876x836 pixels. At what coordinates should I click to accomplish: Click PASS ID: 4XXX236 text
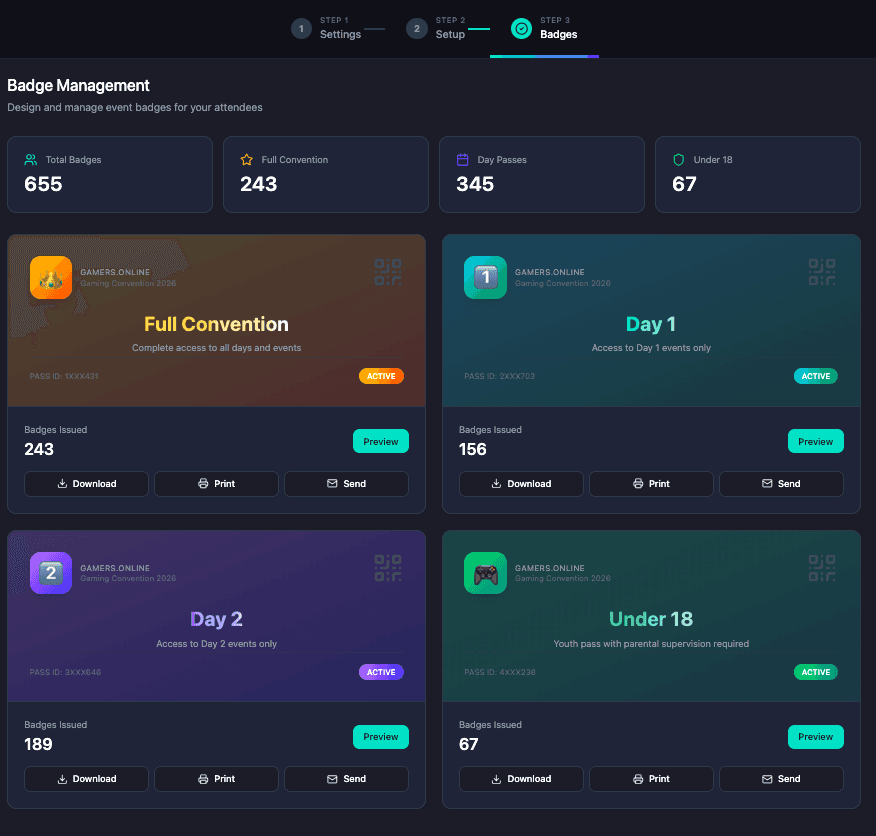click(x=500, y=672)
